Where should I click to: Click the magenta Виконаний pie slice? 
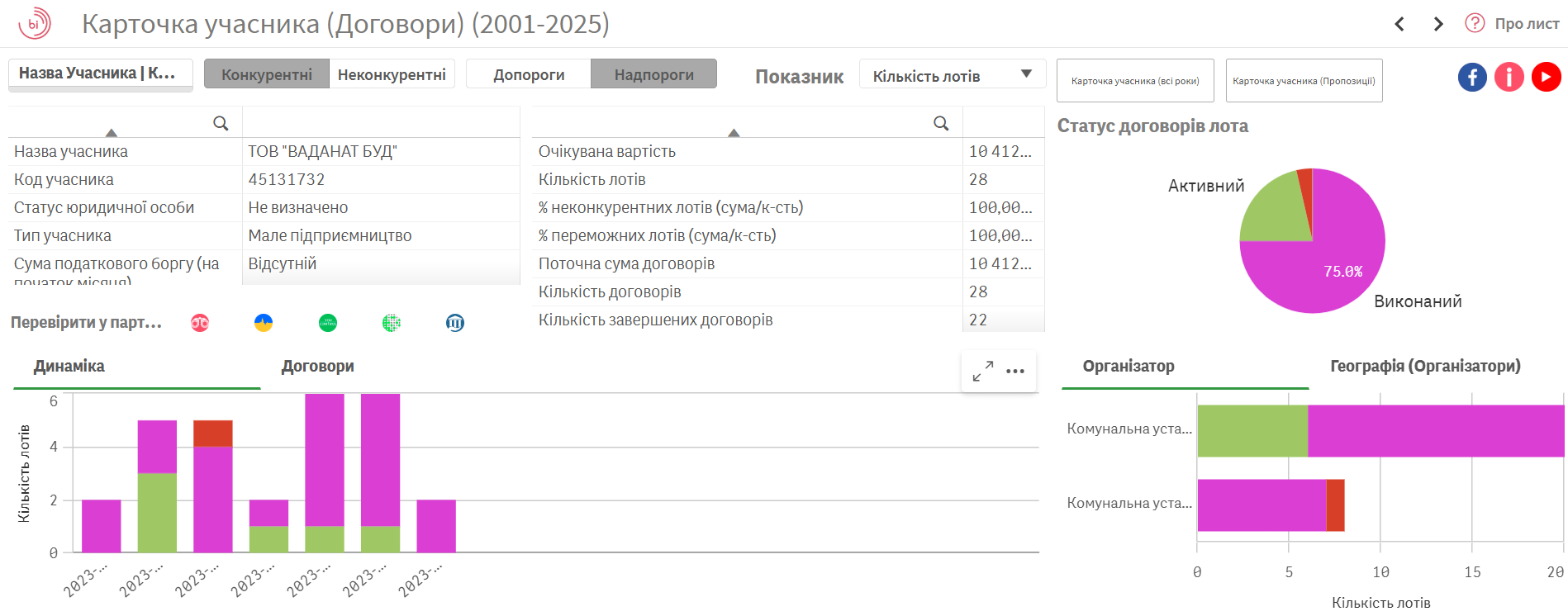(1322, 272)
